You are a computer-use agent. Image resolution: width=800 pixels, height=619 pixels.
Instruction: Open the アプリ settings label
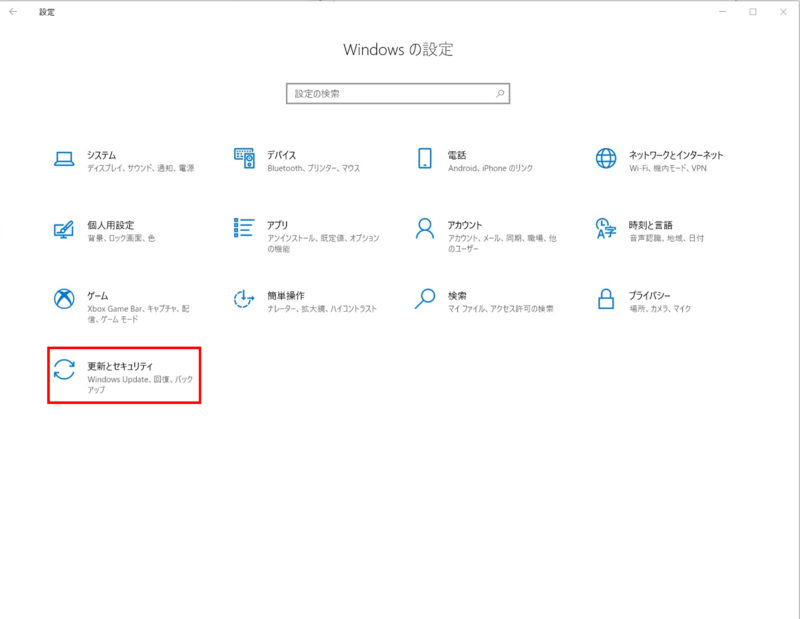[278, 225]
